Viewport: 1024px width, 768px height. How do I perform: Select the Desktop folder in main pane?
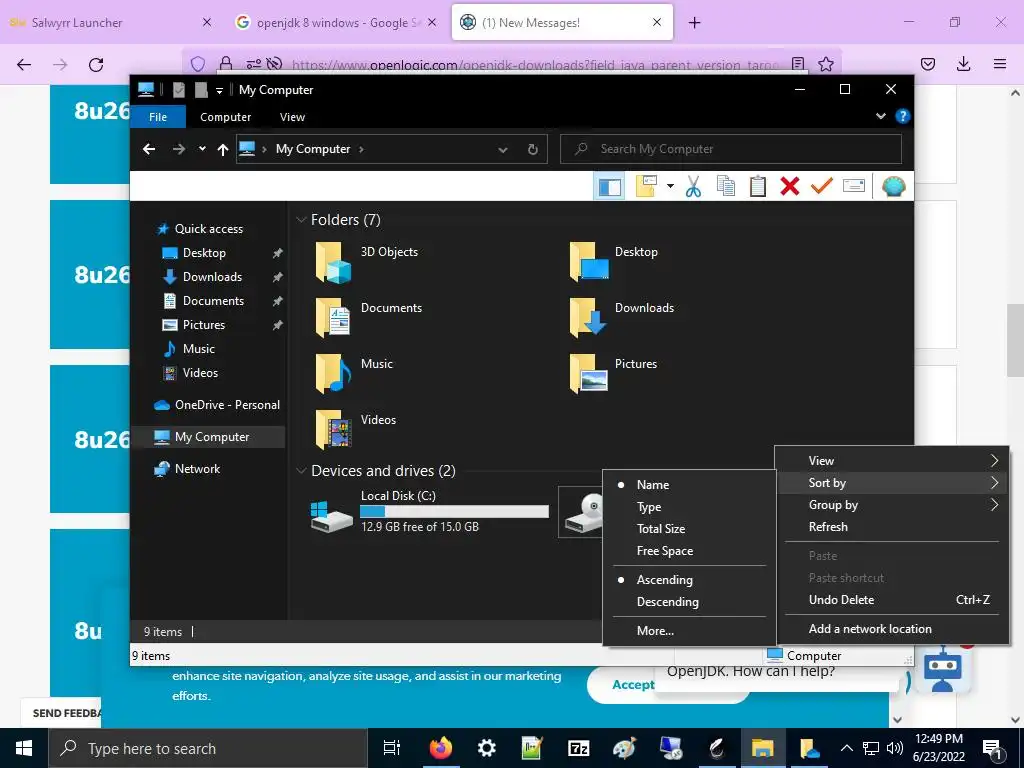[614, 263]
